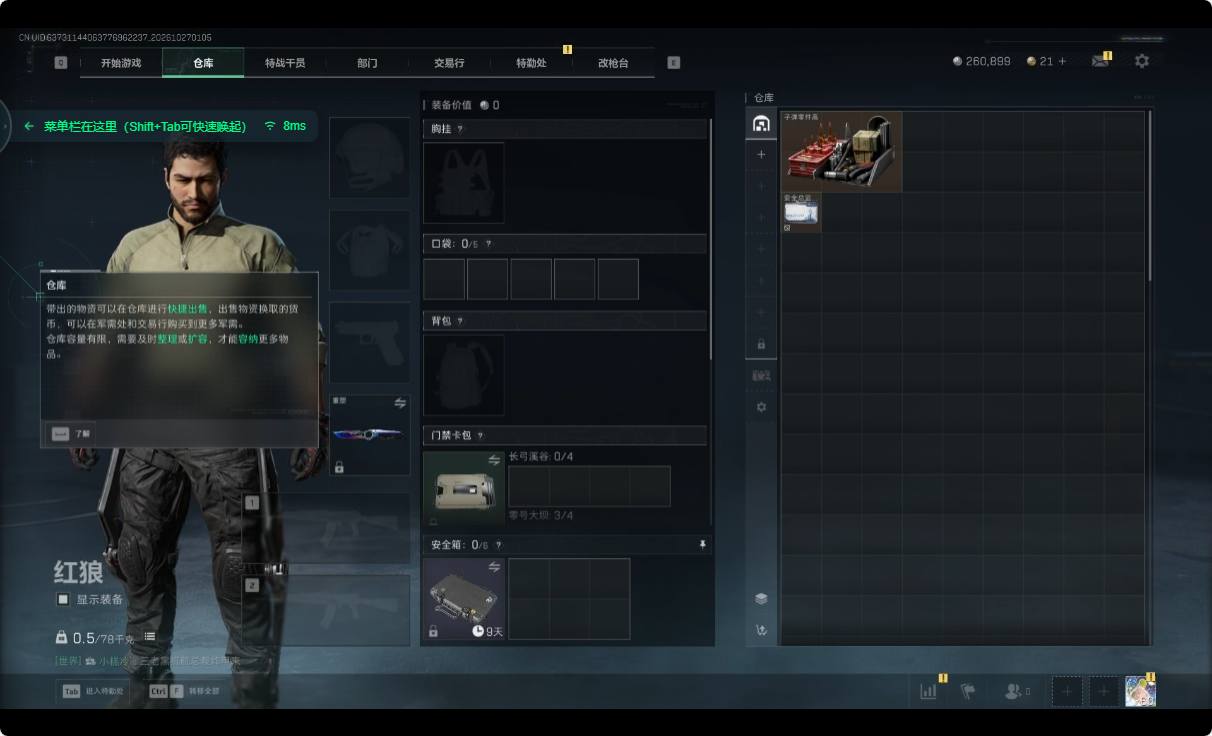This screenshot has width=1212, height=736.
Task: Add currency with the plus beside 21
Action: click(x=1062, y=61)
